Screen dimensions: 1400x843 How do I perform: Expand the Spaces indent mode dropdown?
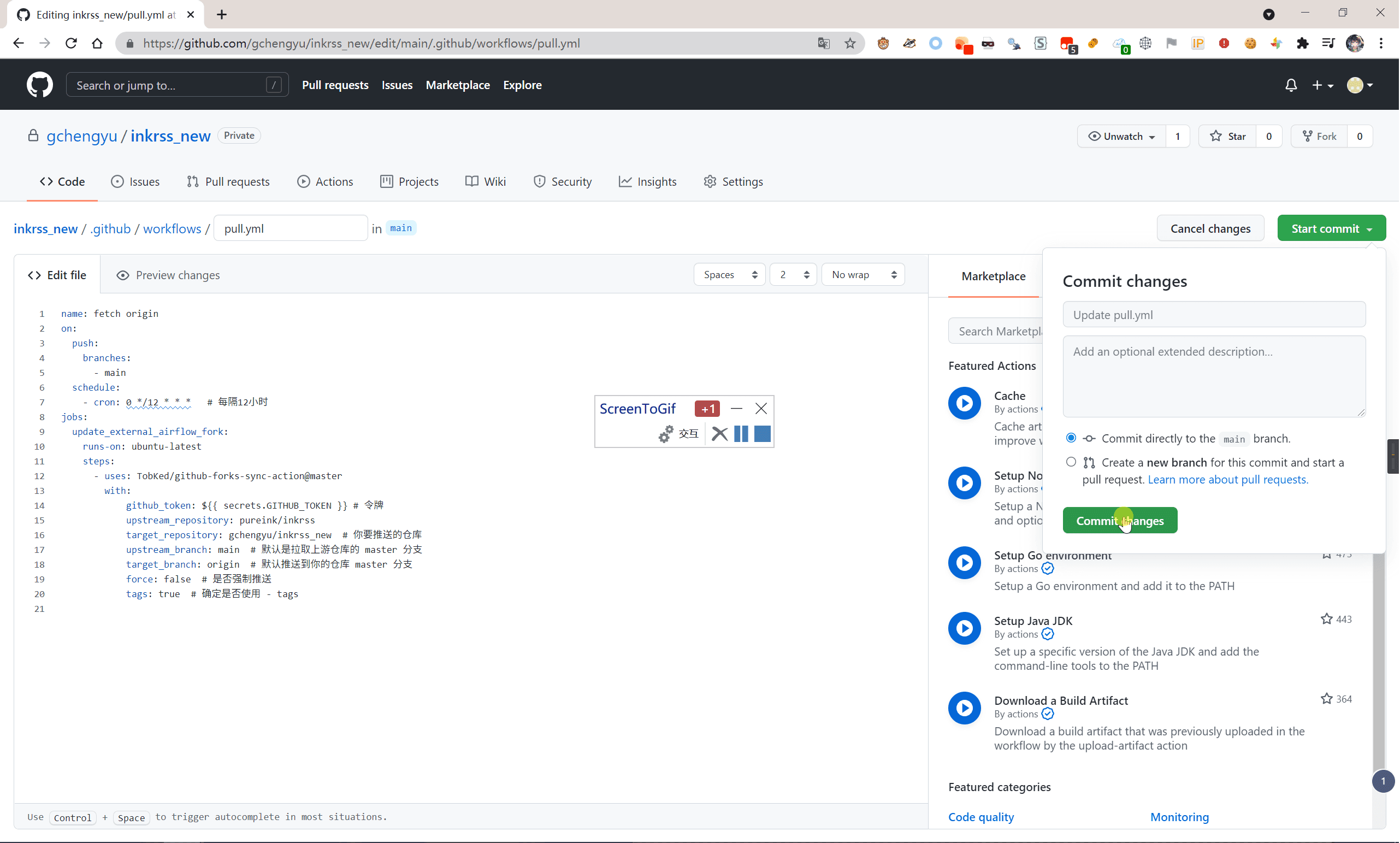(x=730, y=275)
